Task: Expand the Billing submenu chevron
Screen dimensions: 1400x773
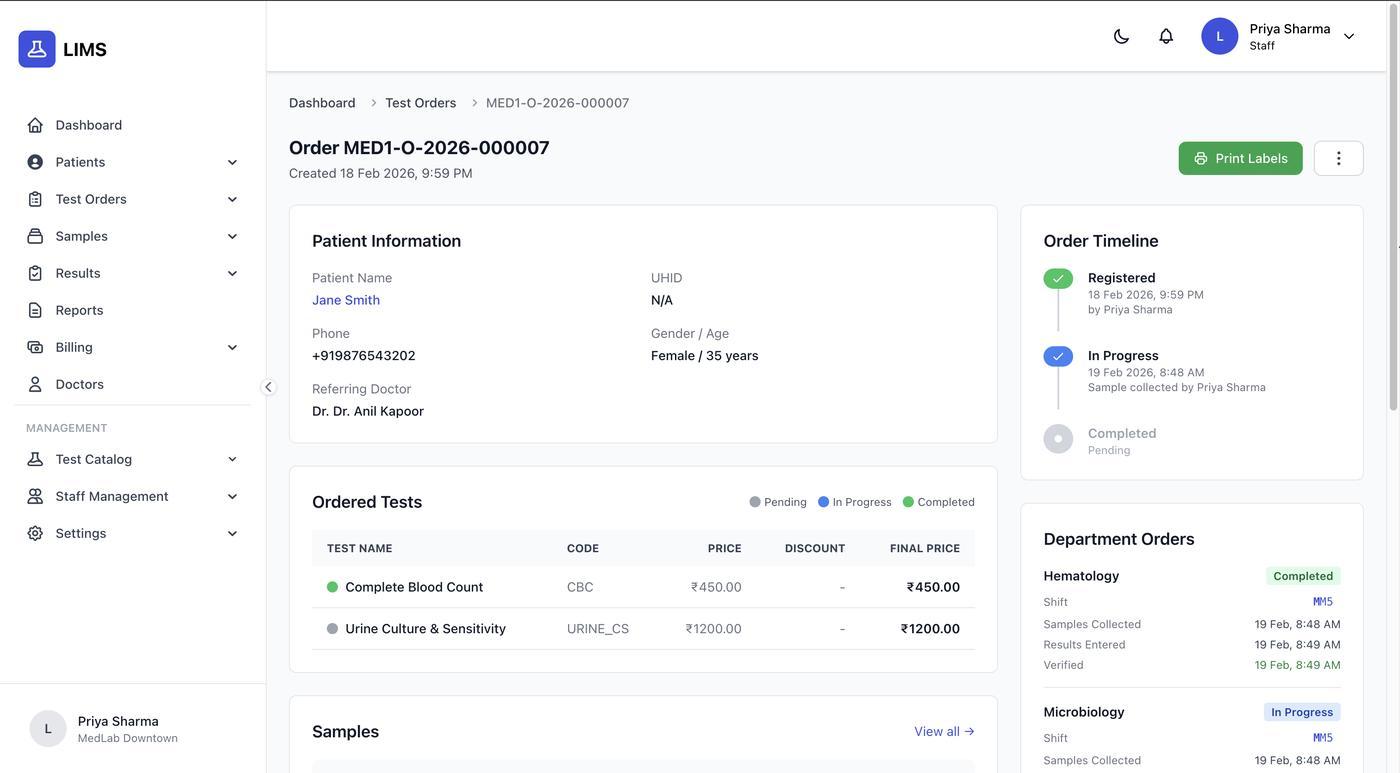Action: (x=232, y=347)
